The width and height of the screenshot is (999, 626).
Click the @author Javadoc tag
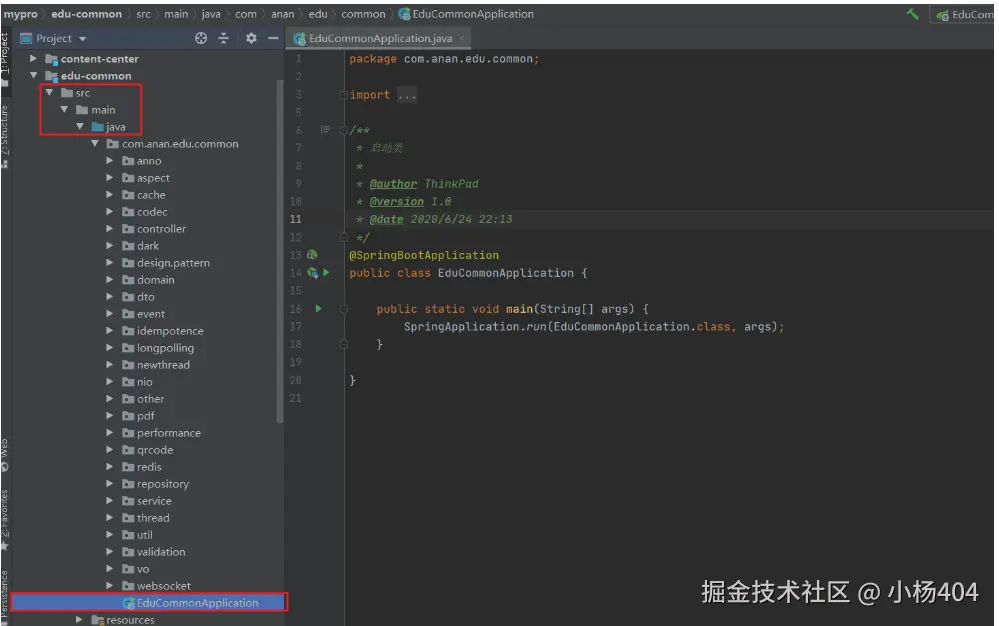(393, 183)
